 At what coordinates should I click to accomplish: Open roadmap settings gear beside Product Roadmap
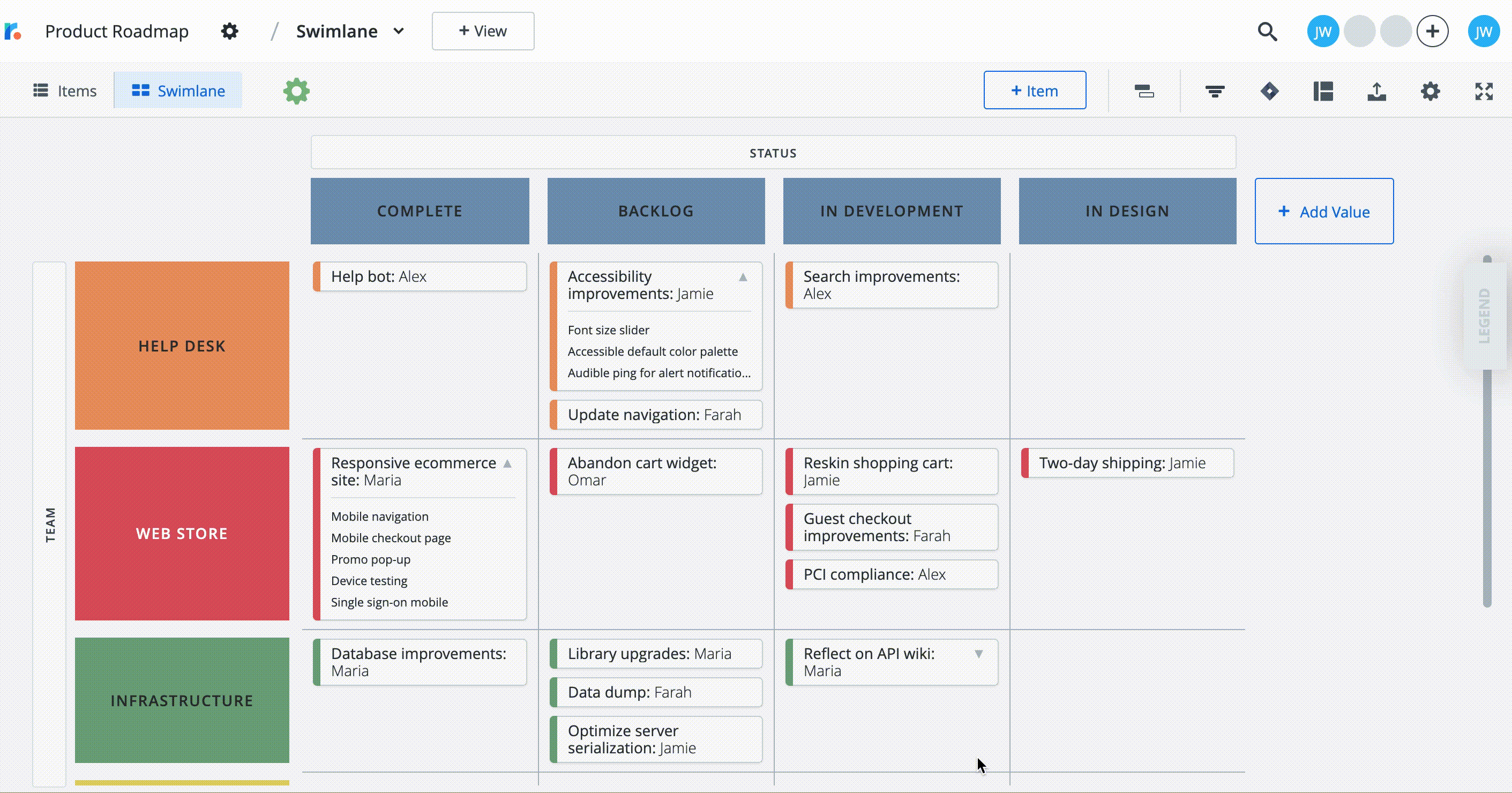[x=229, y=31]
